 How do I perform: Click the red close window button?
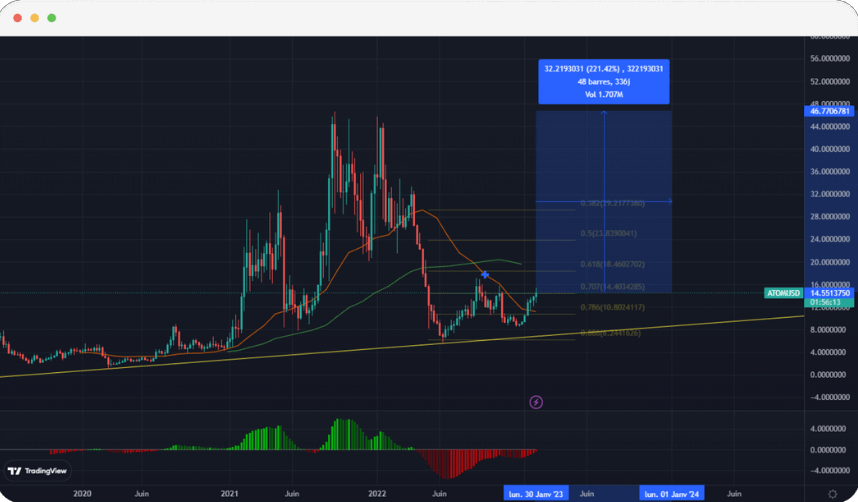16,18
